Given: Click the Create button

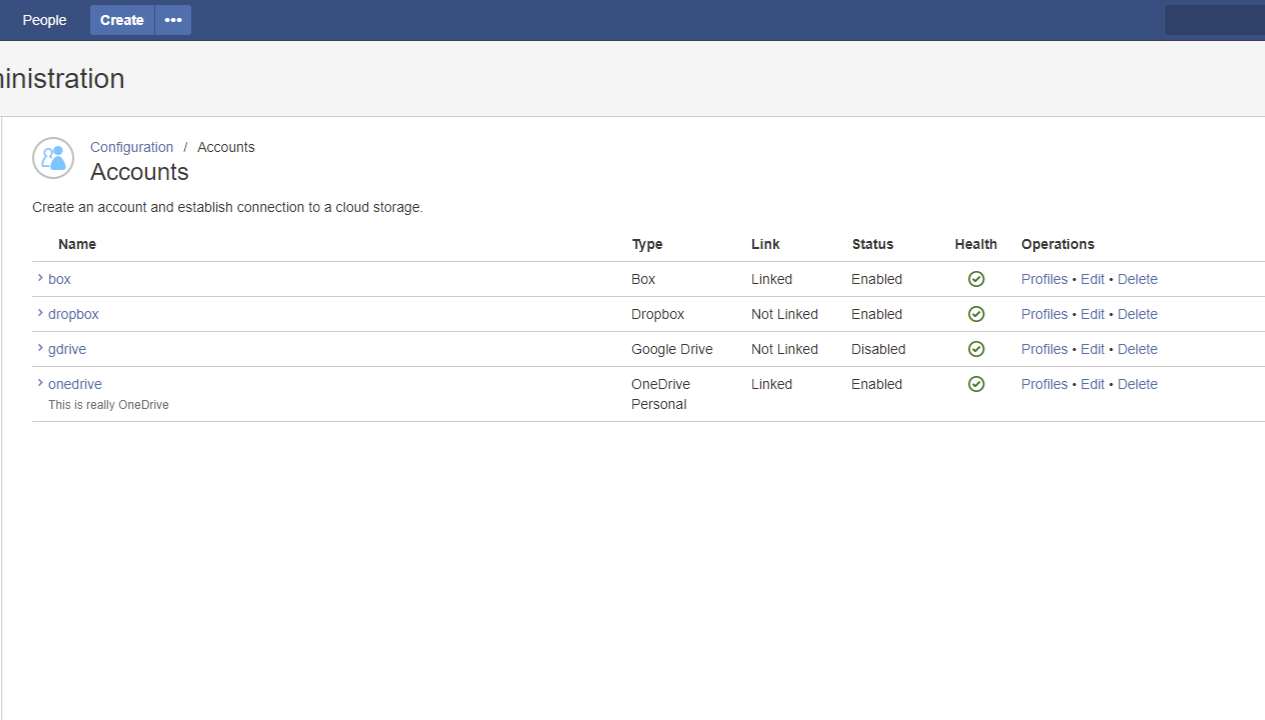Looking at the screenshot, I should point(121,20).
